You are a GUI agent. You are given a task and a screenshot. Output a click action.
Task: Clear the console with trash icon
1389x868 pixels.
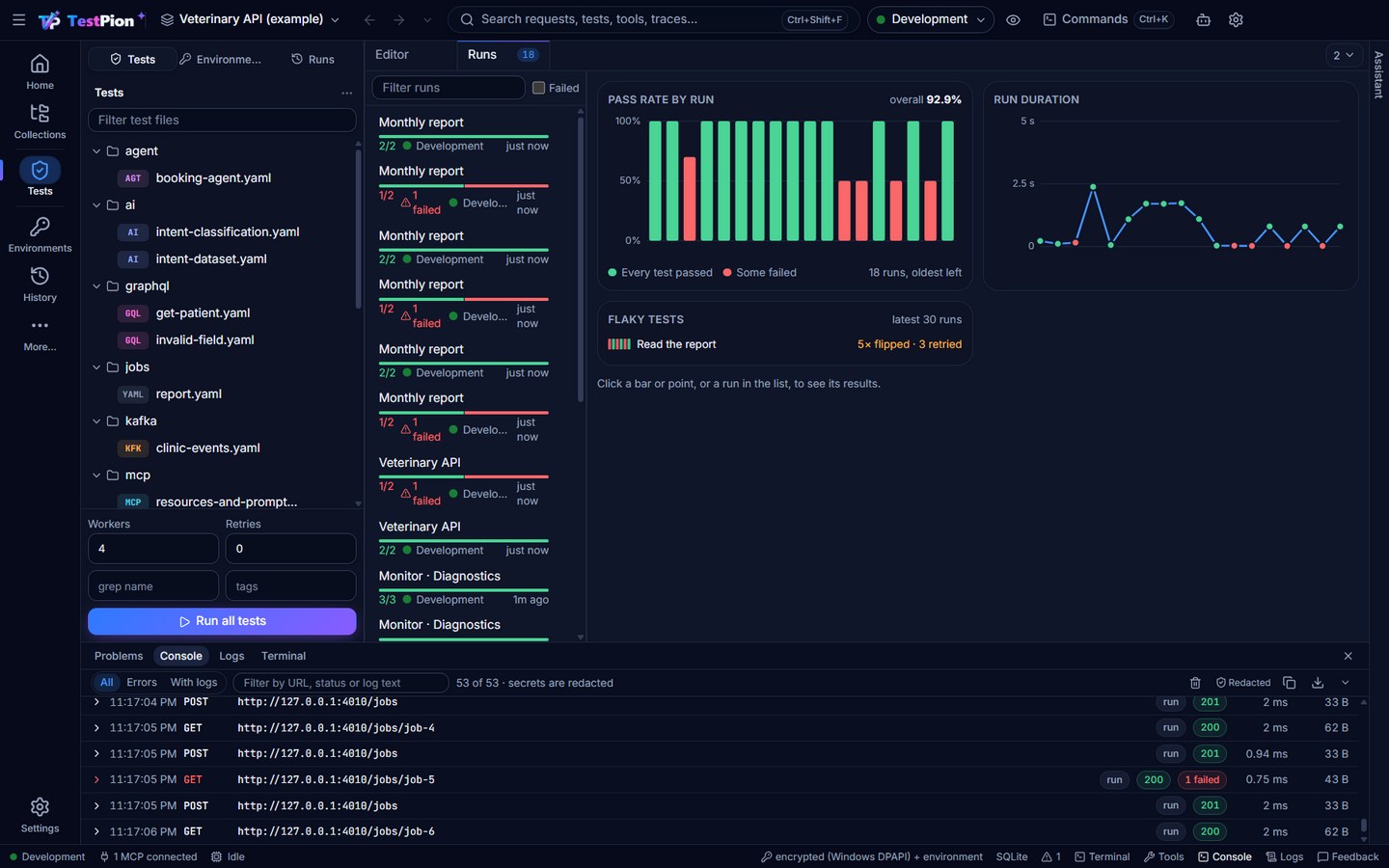tap(1195, 683)
